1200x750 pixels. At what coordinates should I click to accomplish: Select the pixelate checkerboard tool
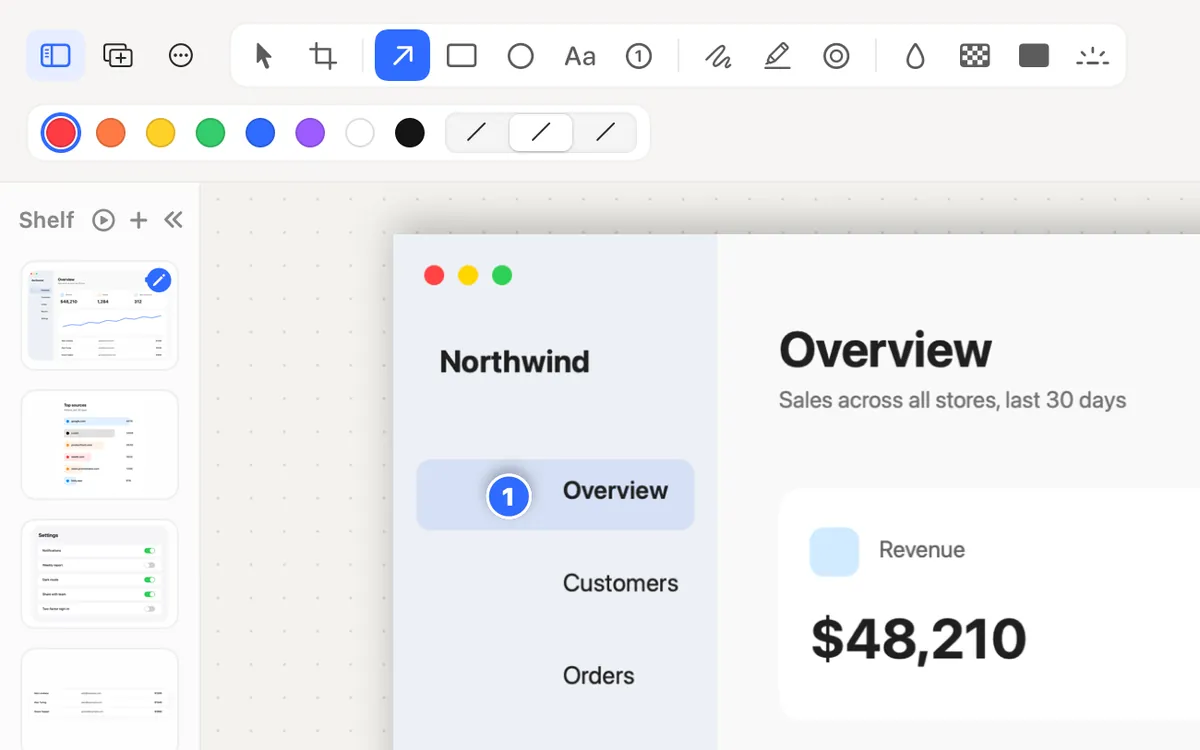(x=974, y=55)
